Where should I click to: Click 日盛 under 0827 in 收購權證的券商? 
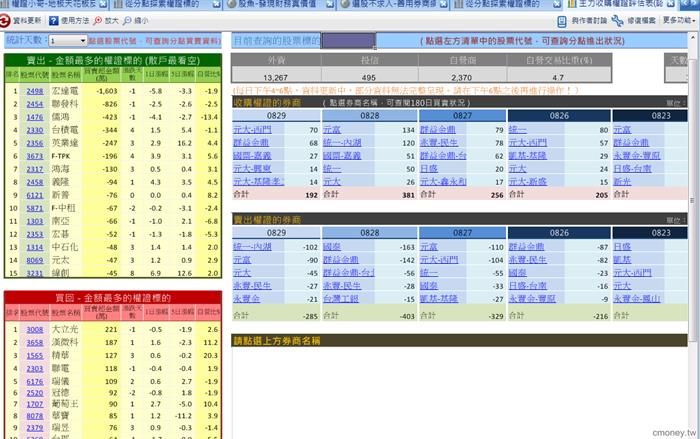429,168
